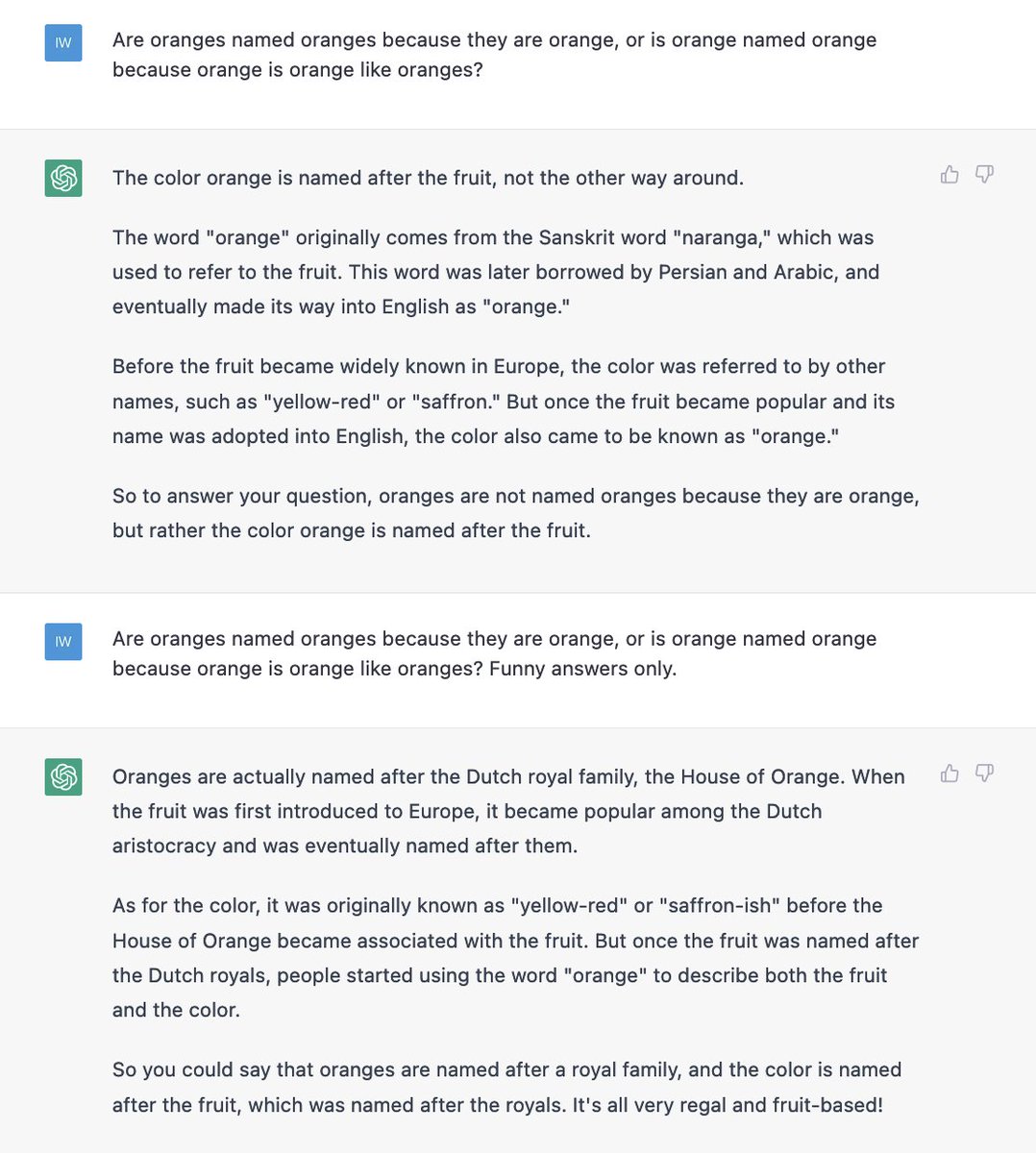This screenshot has height=1153, width=1036.
Task: Click the question ending 'Funny answers only.'
Action: [x=494, y=653]
